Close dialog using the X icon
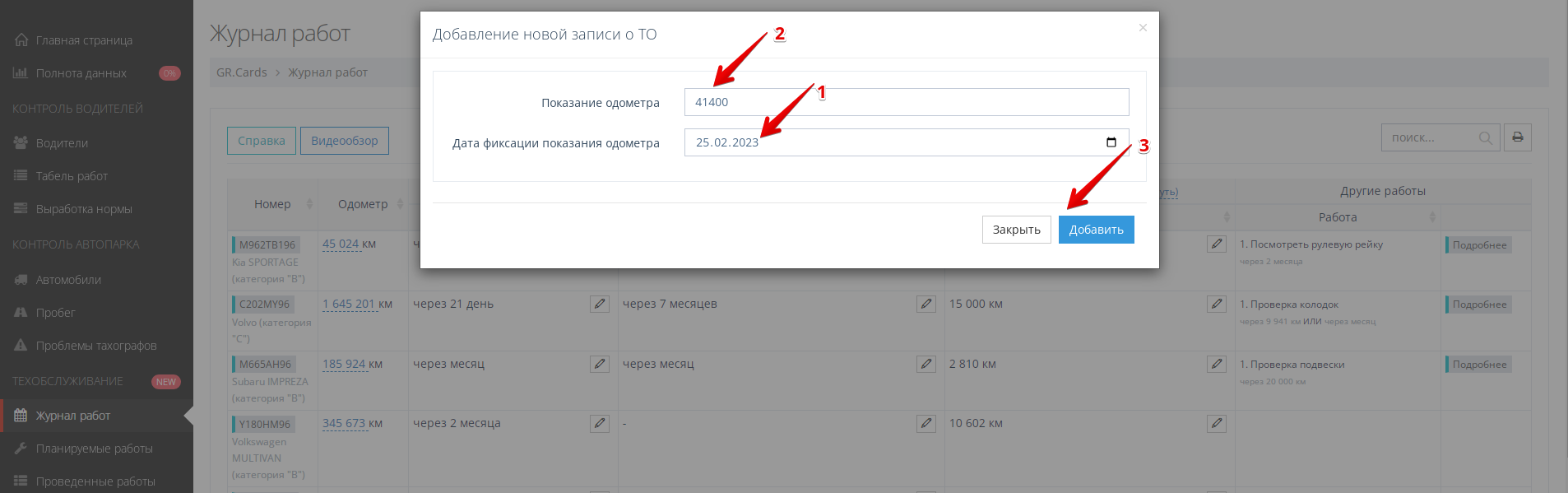 pos(1143,28)
